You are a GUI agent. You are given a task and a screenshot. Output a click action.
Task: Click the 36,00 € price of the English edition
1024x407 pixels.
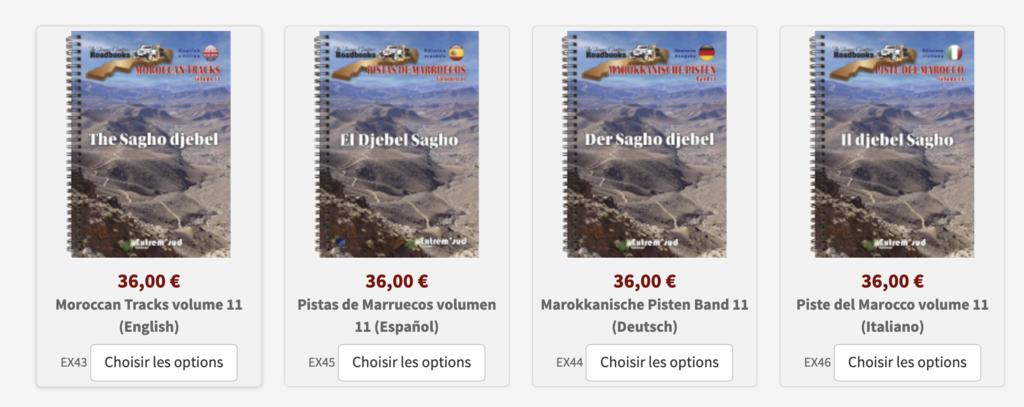[x=149, y=281]
